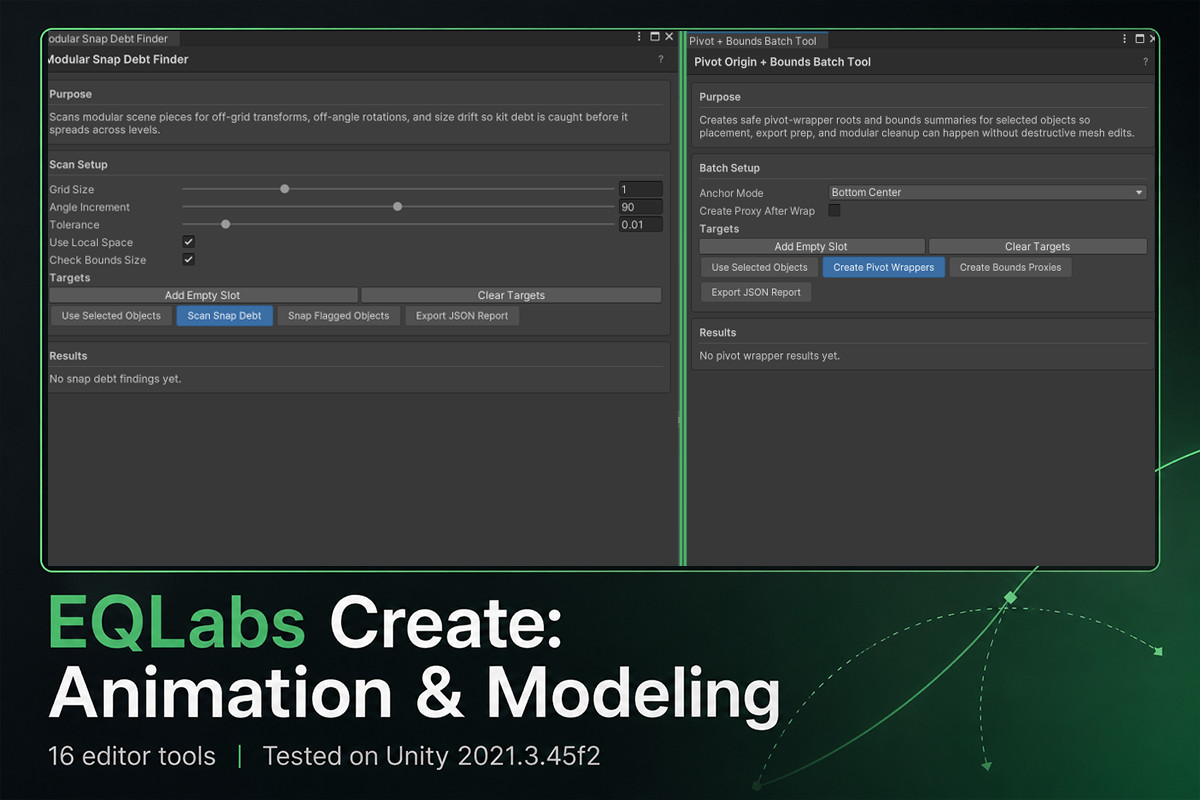Viewport: 1200px width, 800px height.
Task: Click the 'Anchor Mode' label
Action: click(x=731, y=193)
